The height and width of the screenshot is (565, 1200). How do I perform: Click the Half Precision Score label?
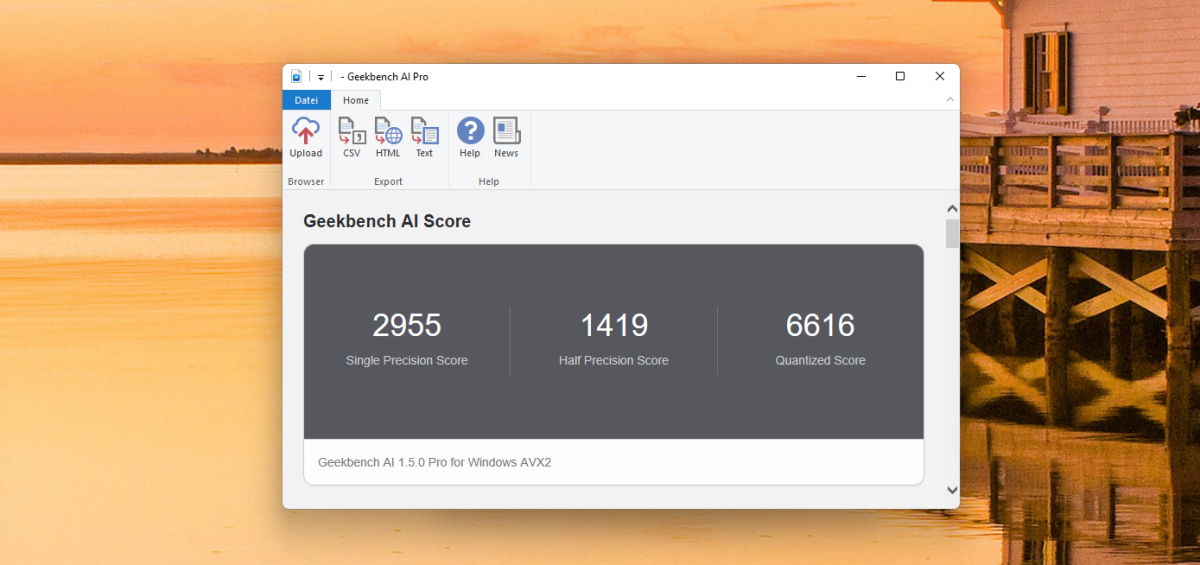pos(614,360)
